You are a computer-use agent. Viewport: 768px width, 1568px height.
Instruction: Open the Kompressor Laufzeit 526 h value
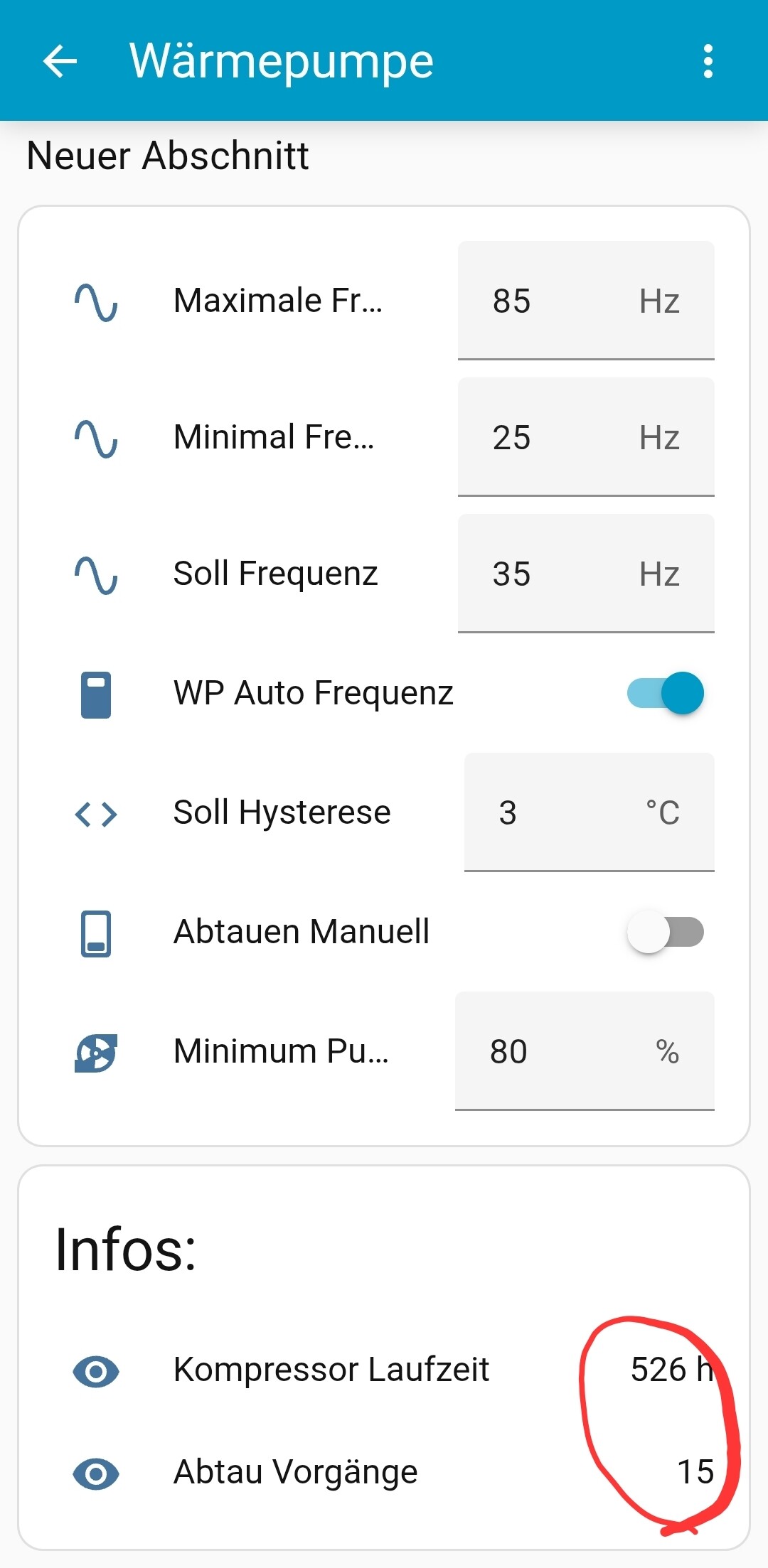pyautogui.click(x=672, y=1370)
